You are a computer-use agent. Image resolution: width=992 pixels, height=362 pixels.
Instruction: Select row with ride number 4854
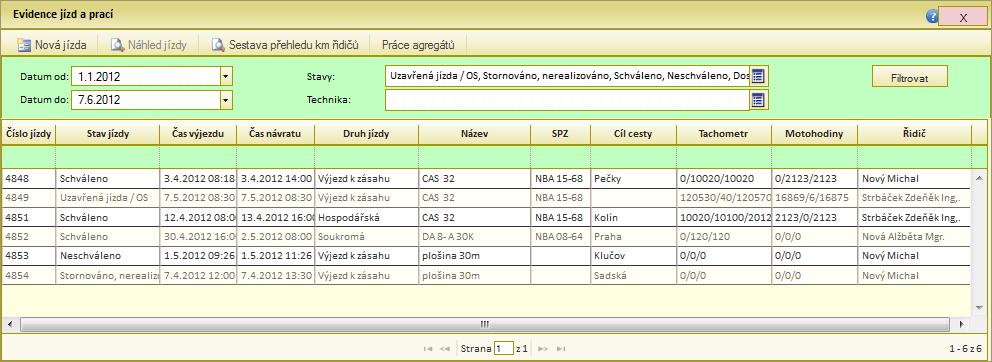tap(486, 275)
